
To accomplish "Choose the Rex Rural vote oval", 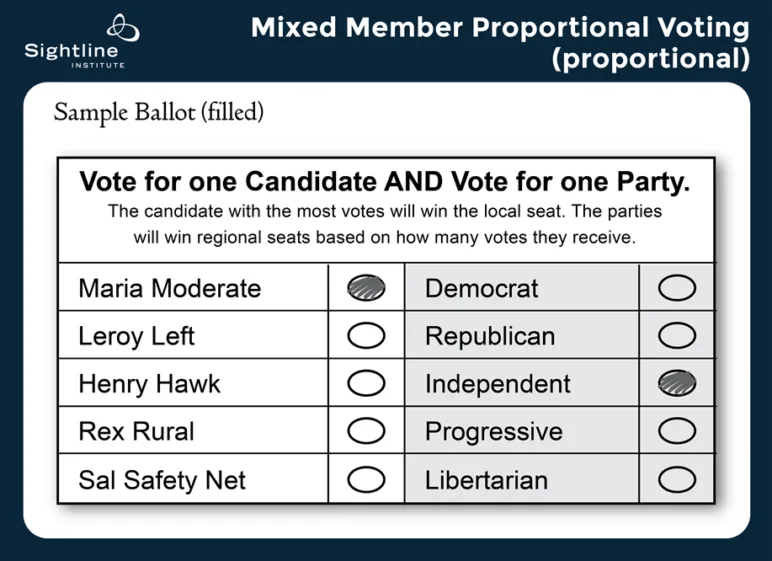I will (366, 432).
